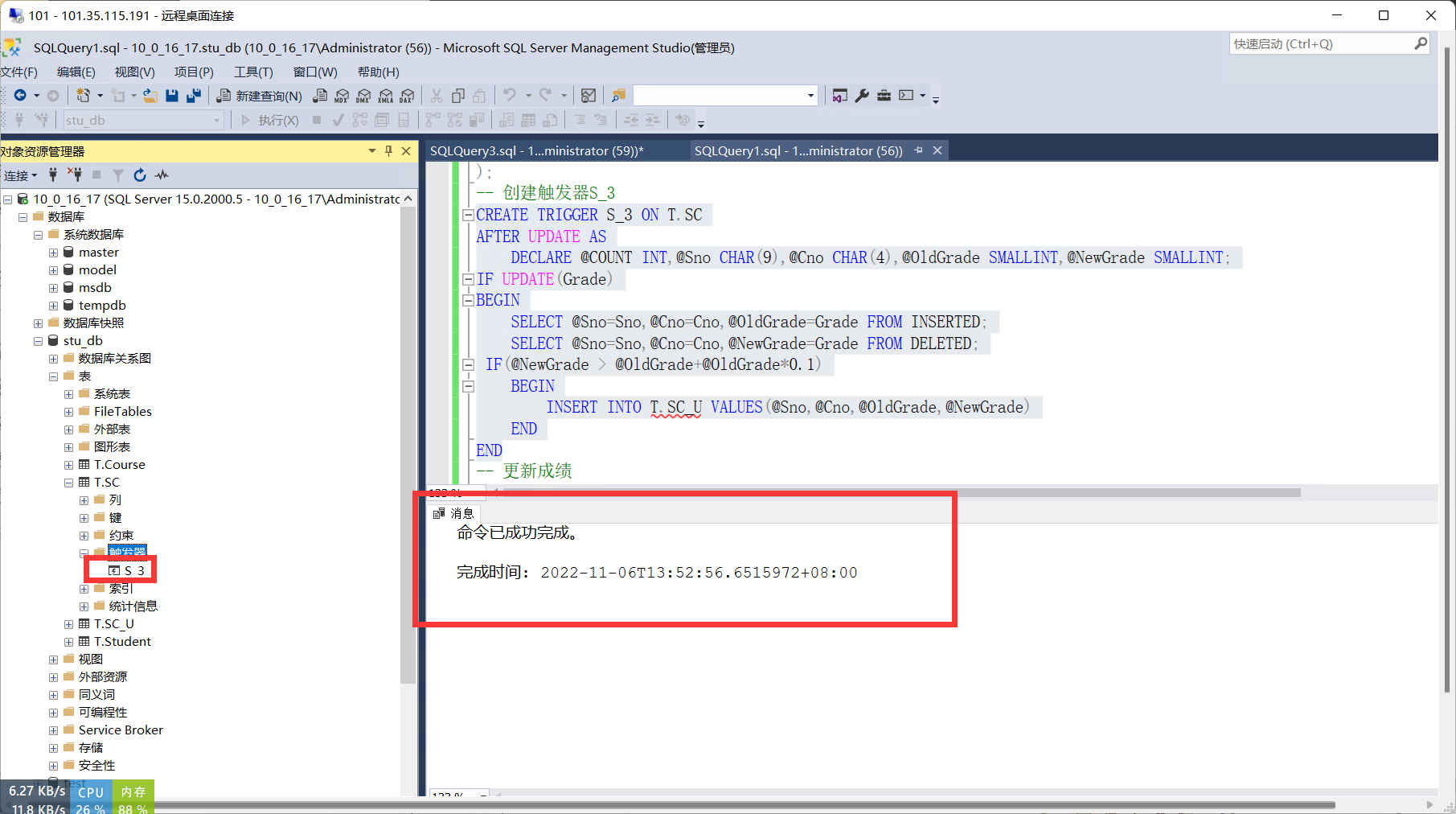Select the S_3 trigger in the tree
The height and width of the screenshot is (814, 1456).
tap(134, 570)
